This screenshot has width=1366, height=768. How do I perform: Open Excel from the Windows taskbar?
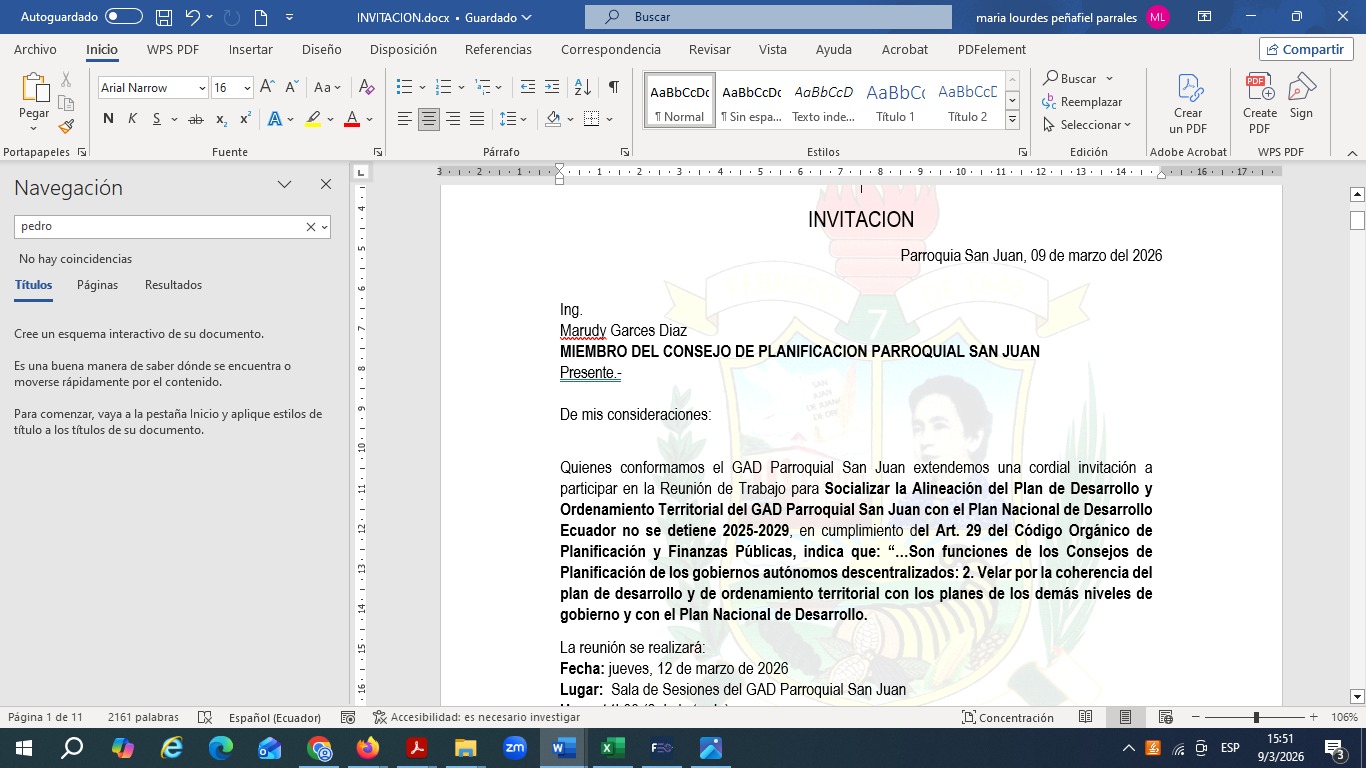[x=612, y=748]
